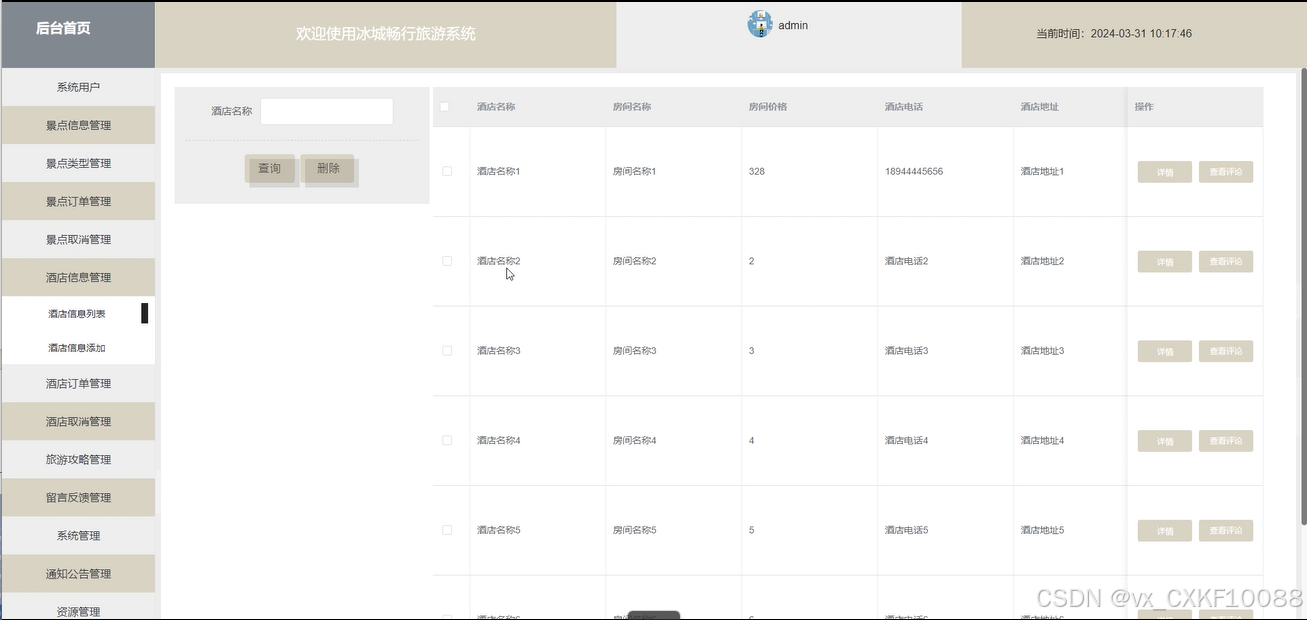Expand 景点类型管理 menu
This screenshot has width=1307, height=620.
click(x=78, y=163)
